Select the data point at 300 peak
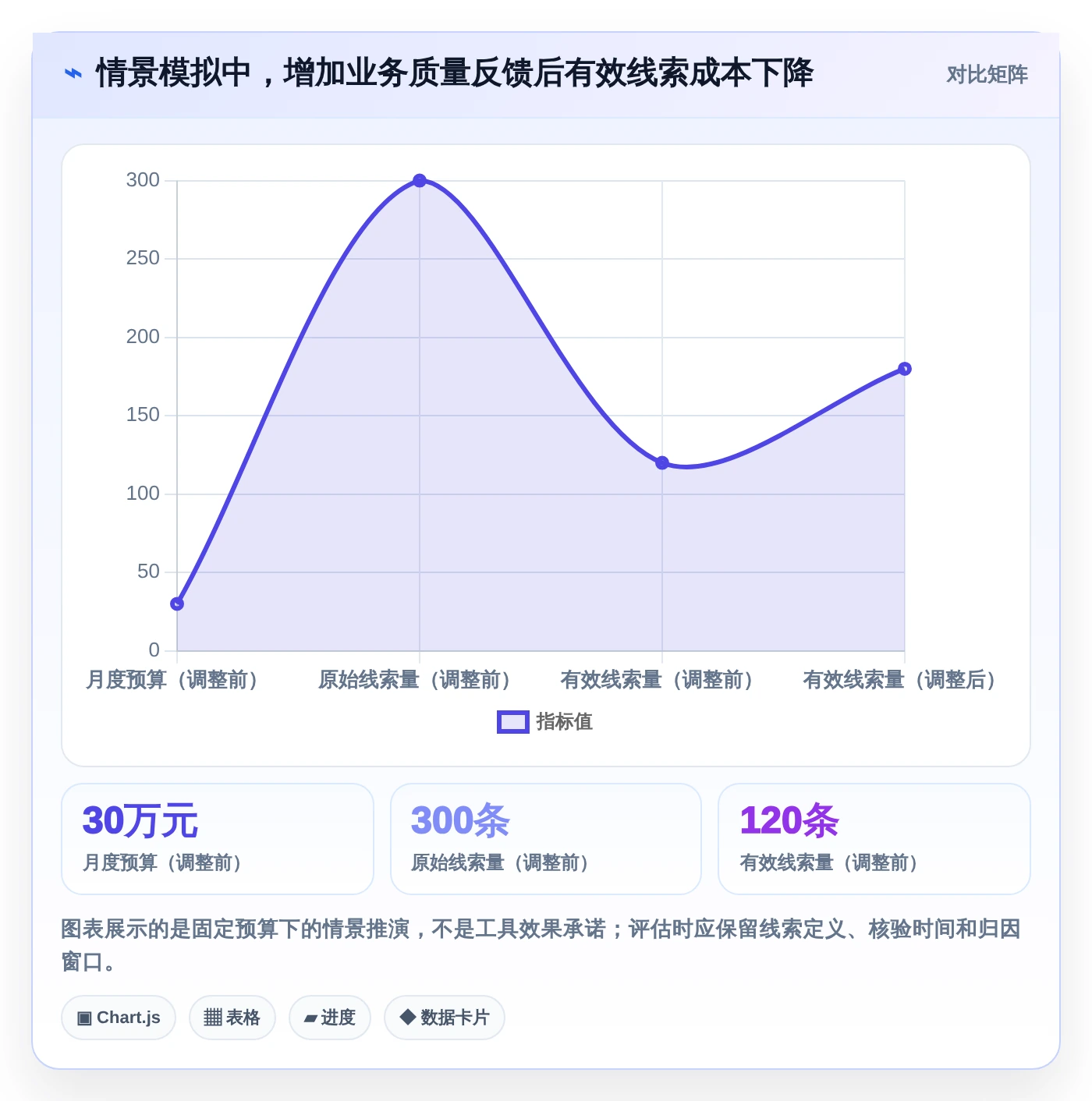The height and width of the screenshot is (1101, 1092). (x=420, y=181)
